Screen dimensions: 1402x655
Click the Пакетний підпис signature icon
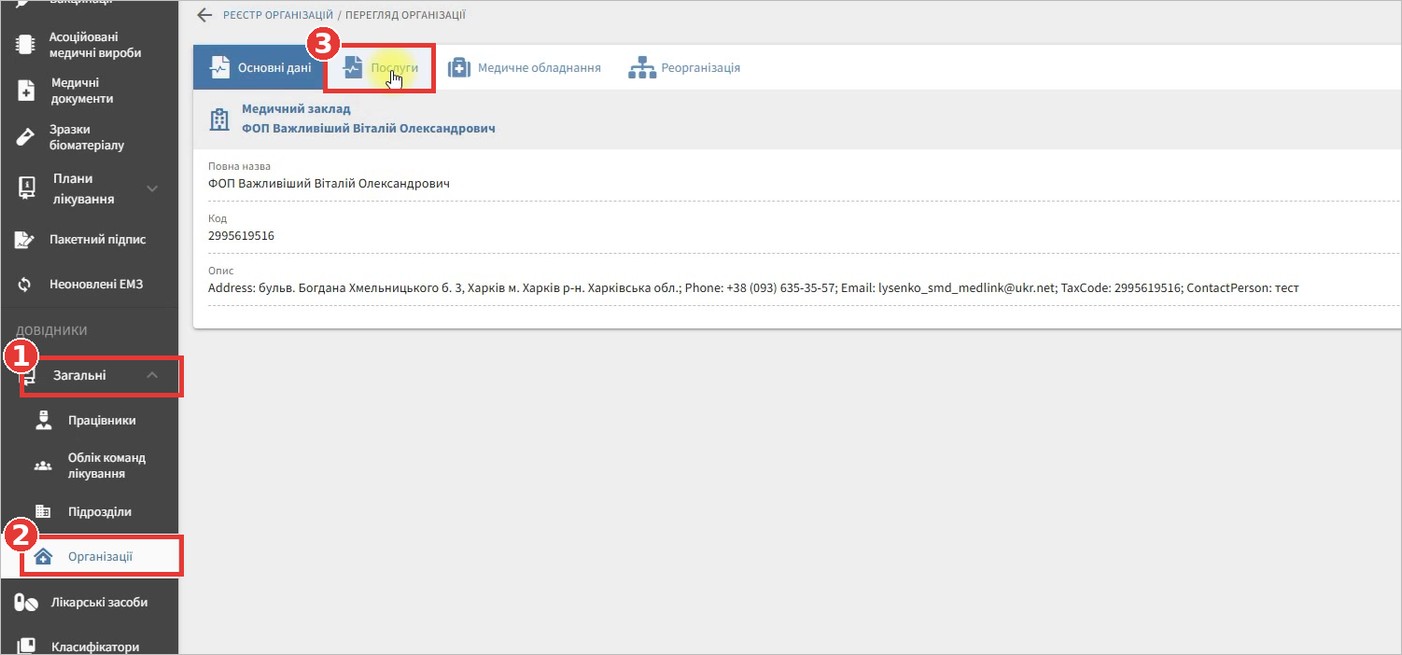click(x=26, y=240)
